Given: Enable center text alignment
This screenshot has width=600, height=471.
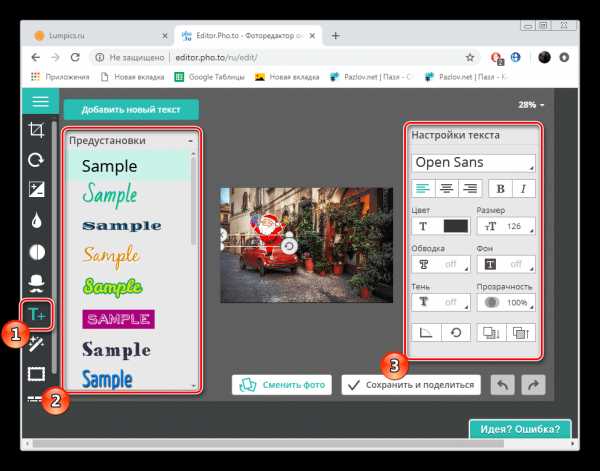Looking at the screenshot, I should 447,188.
